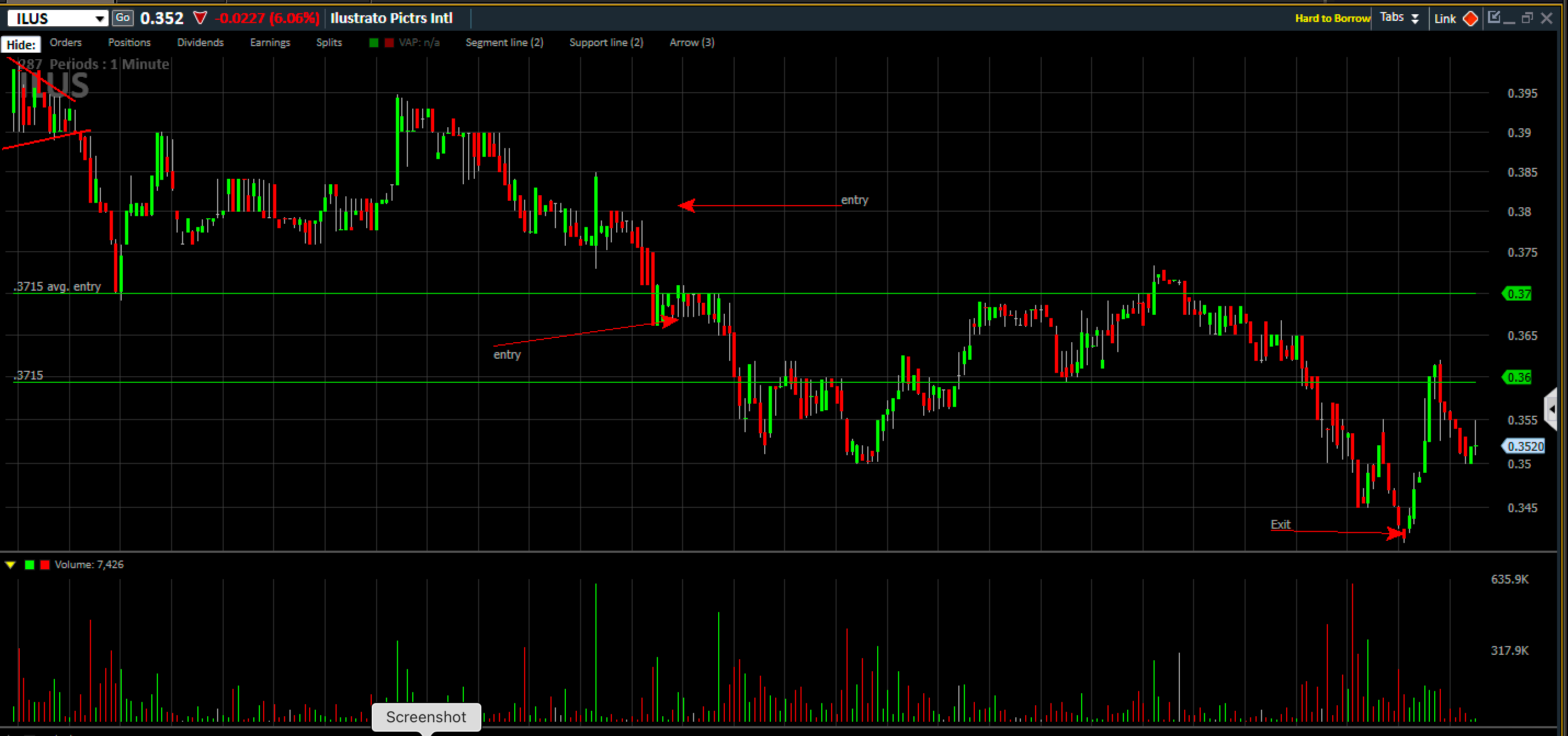Click green VAP color swatch
Screen dimensions: 1568x736
click(374, 43)
